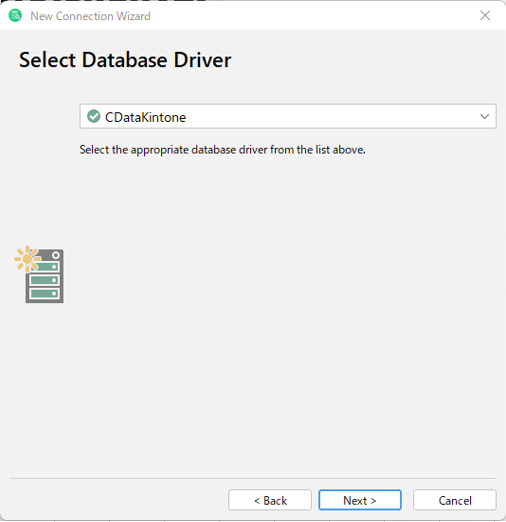
Task: Click the green checkmark beside CDataKintone
Action: click(x=94, y=116)
